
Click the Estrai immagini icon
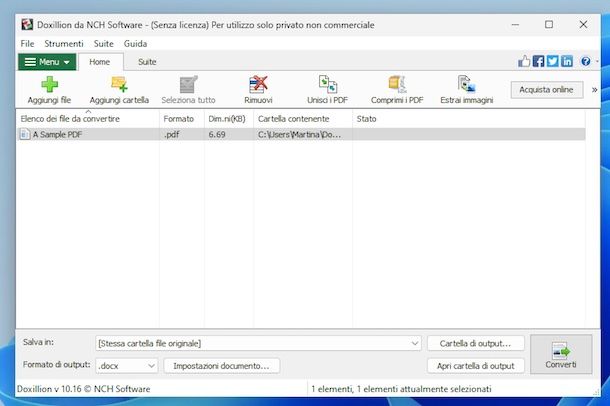(x=466, y=84)
